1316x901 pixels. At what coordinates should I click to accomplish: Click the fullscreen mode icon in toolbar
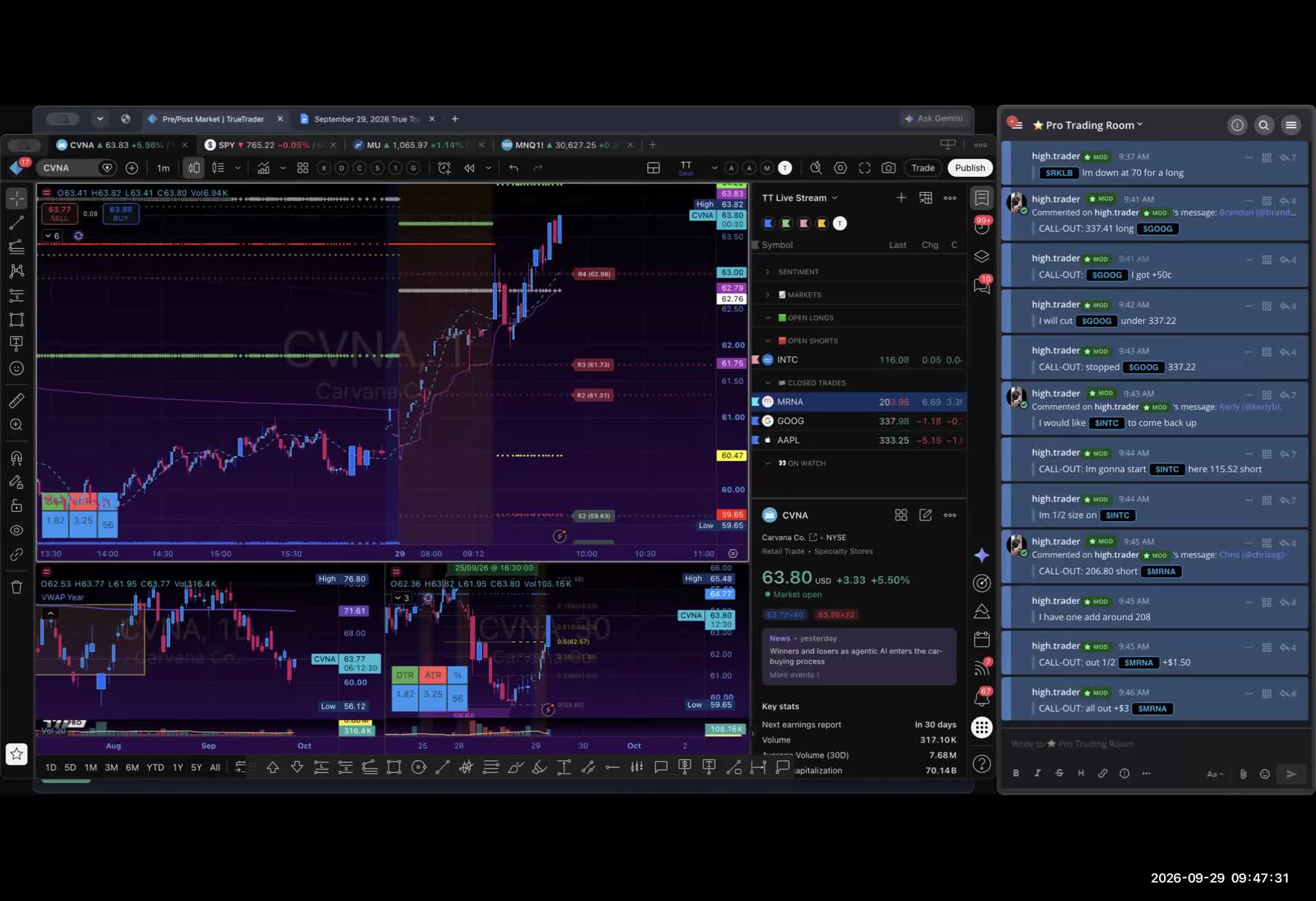tap(864, 168)
